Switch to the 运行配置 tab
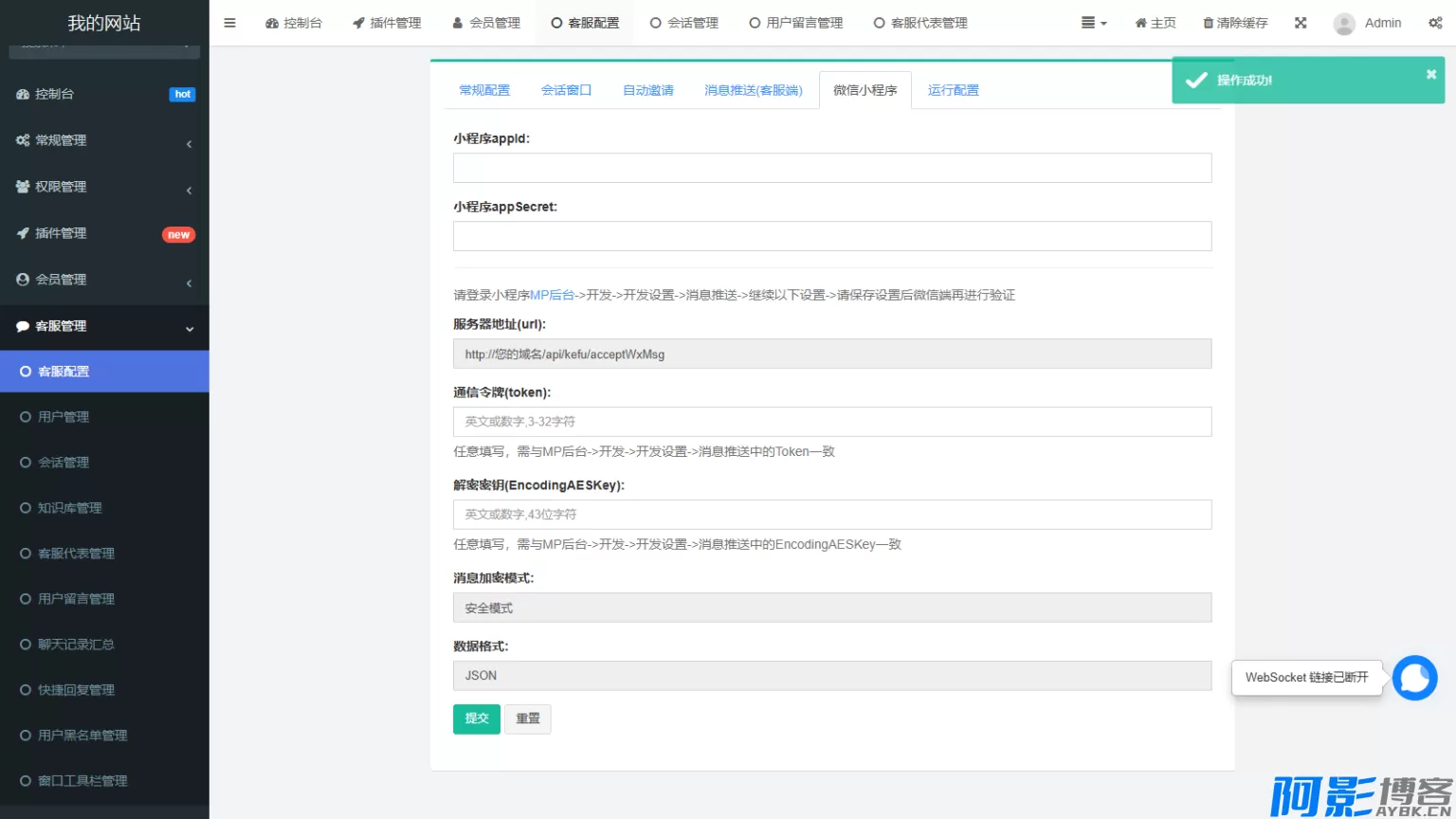 pos(953,90)
